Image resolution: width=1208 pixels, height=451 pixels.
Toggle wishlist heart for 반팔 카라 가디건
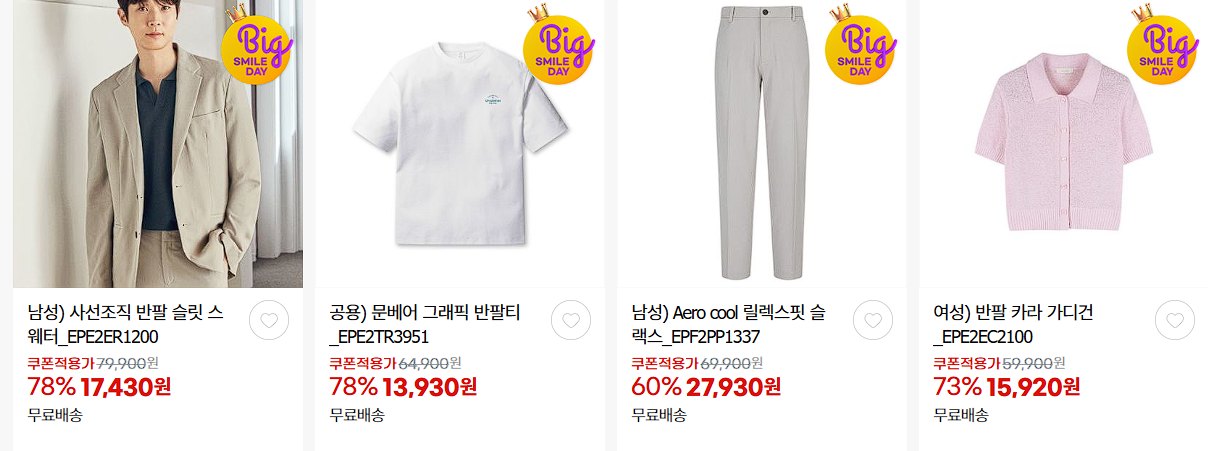click(1175, 320)
